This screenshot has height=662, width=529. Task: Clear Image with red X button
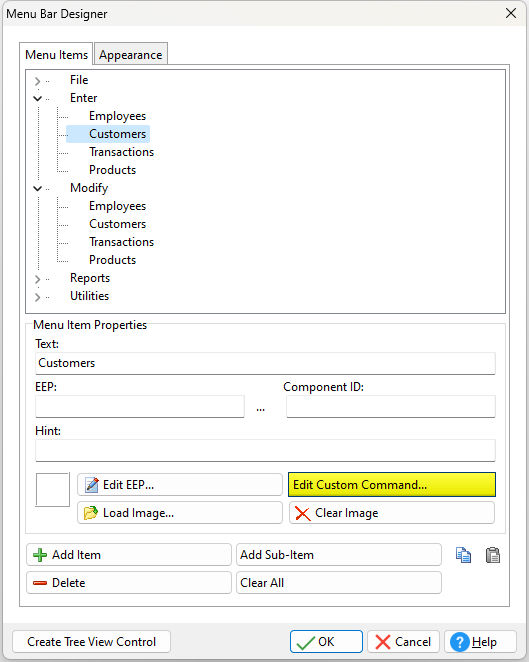[392, 513]
